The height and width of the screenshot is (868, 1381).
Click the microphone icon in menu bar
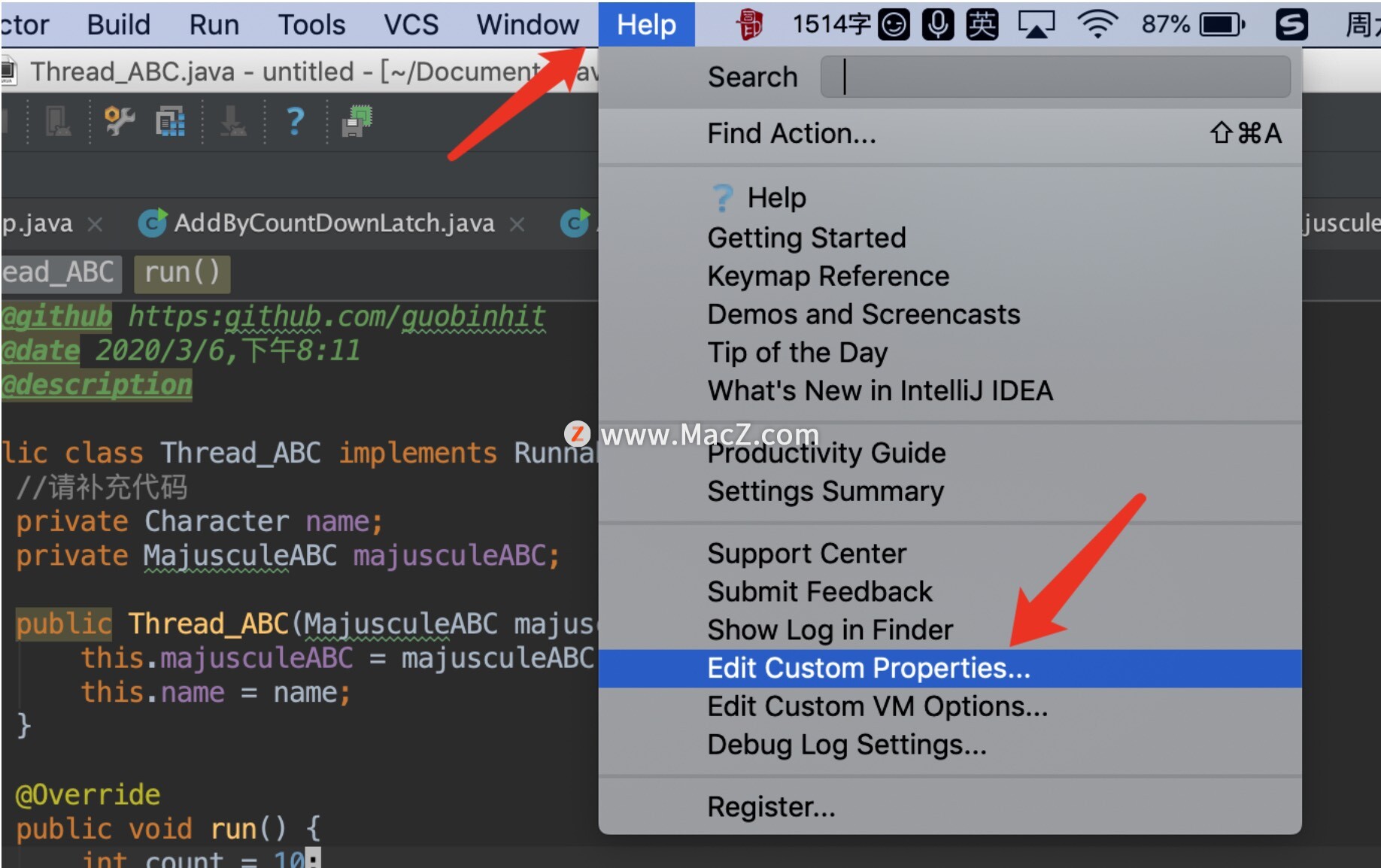(937, 25)
